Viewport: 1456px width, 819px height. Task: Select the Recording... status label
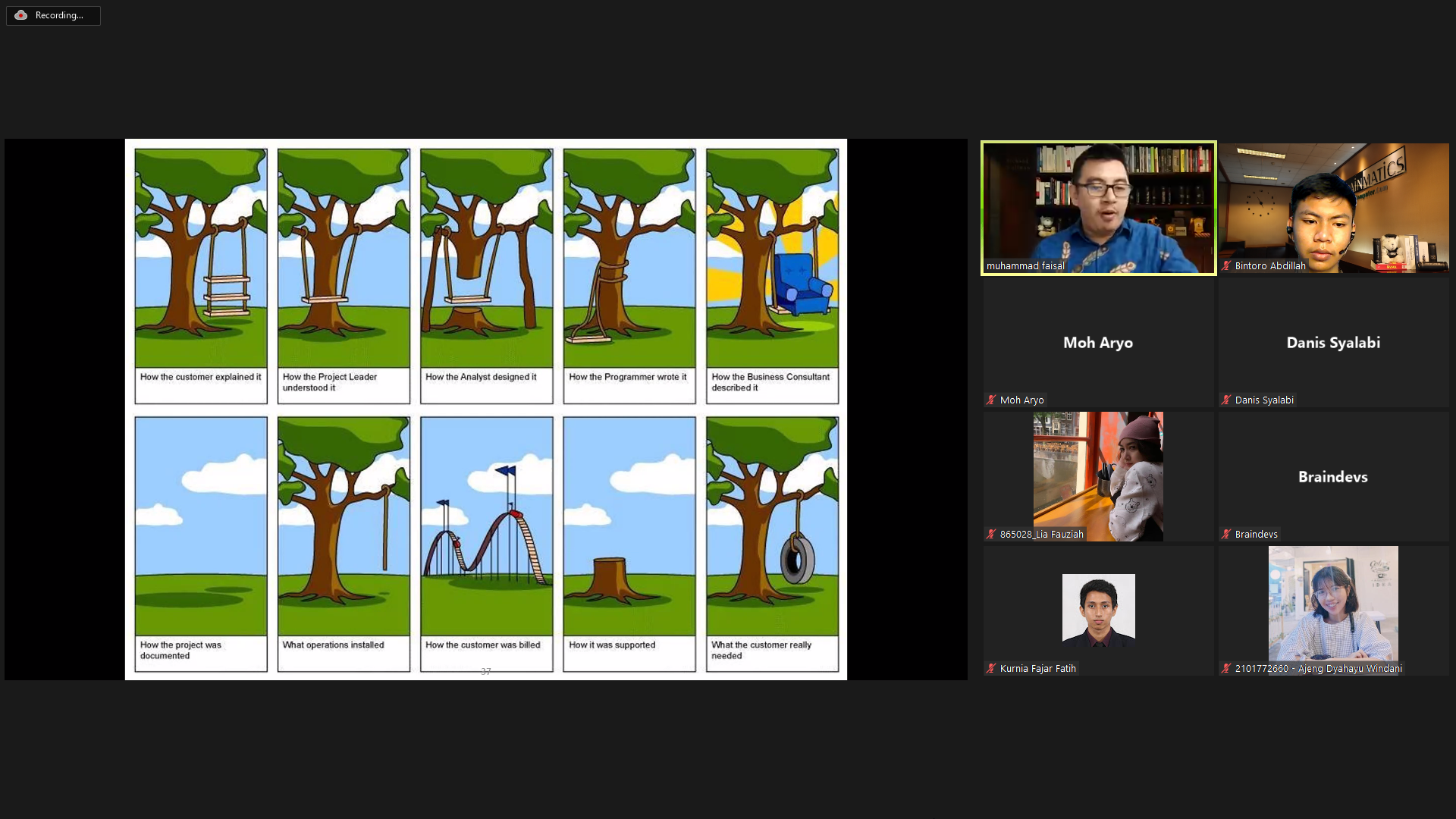pos(59,15)
